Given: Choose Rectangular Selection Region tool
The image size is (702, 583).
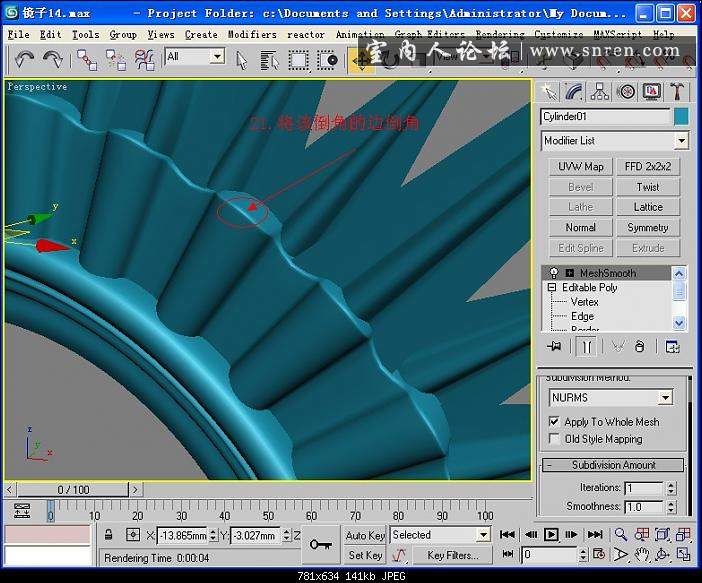Looking at the screenshot, I should (x=298, y=60).
